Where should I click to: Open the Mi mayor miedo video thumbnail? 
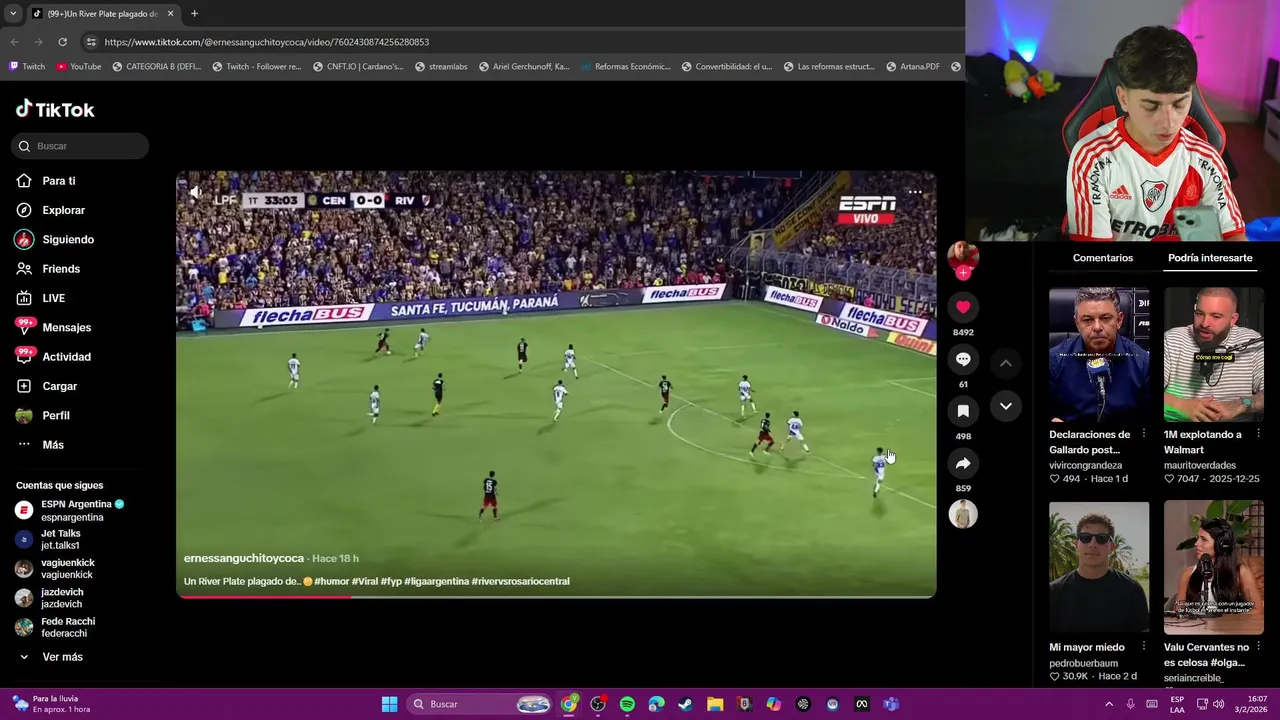pos(1099,568)
